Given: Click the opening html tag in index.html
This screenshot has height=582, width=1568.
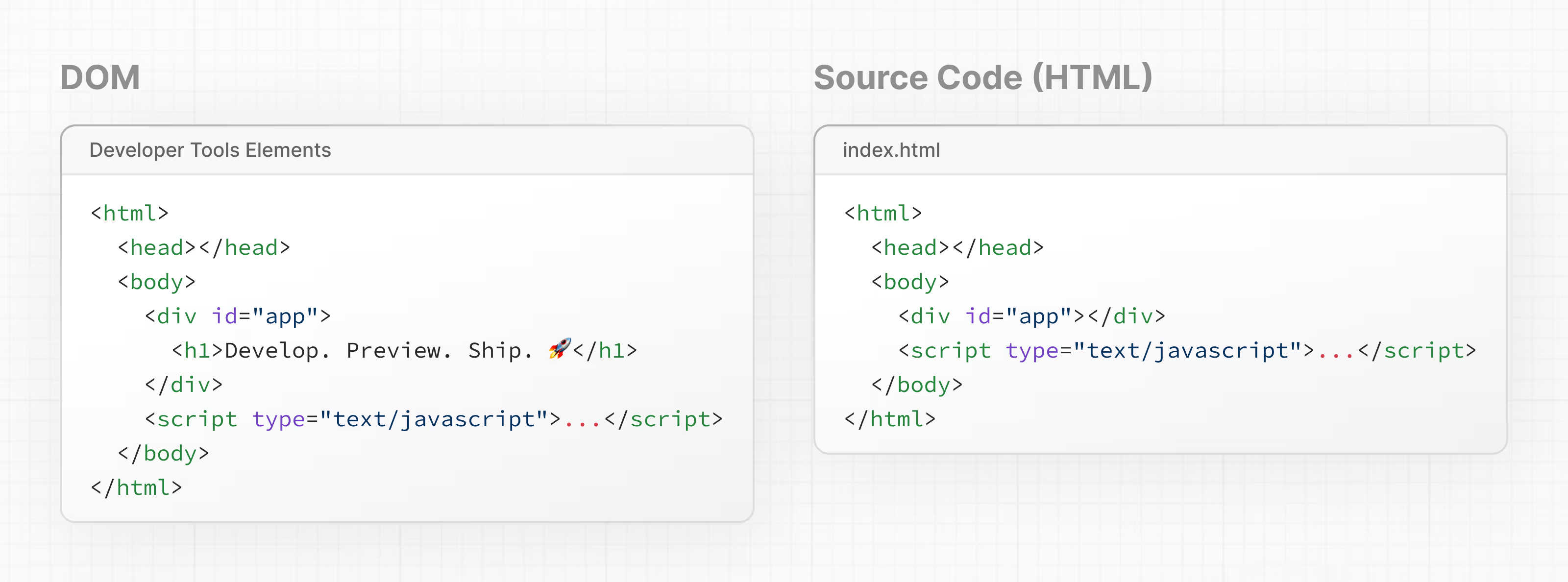Looking at the screenshot, I should (882, 214).
